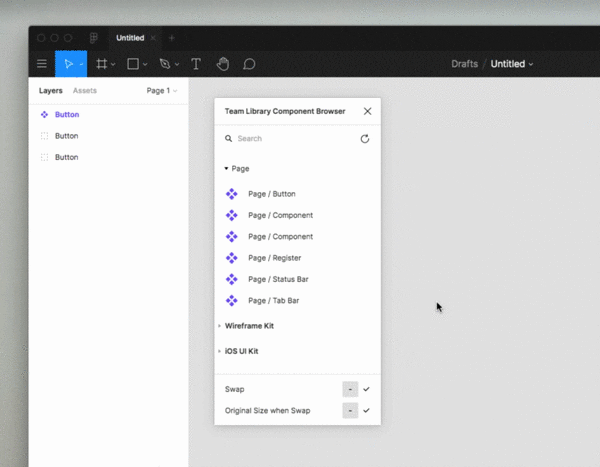Click third Button layer's dotted frame icon

click(44, 157)
